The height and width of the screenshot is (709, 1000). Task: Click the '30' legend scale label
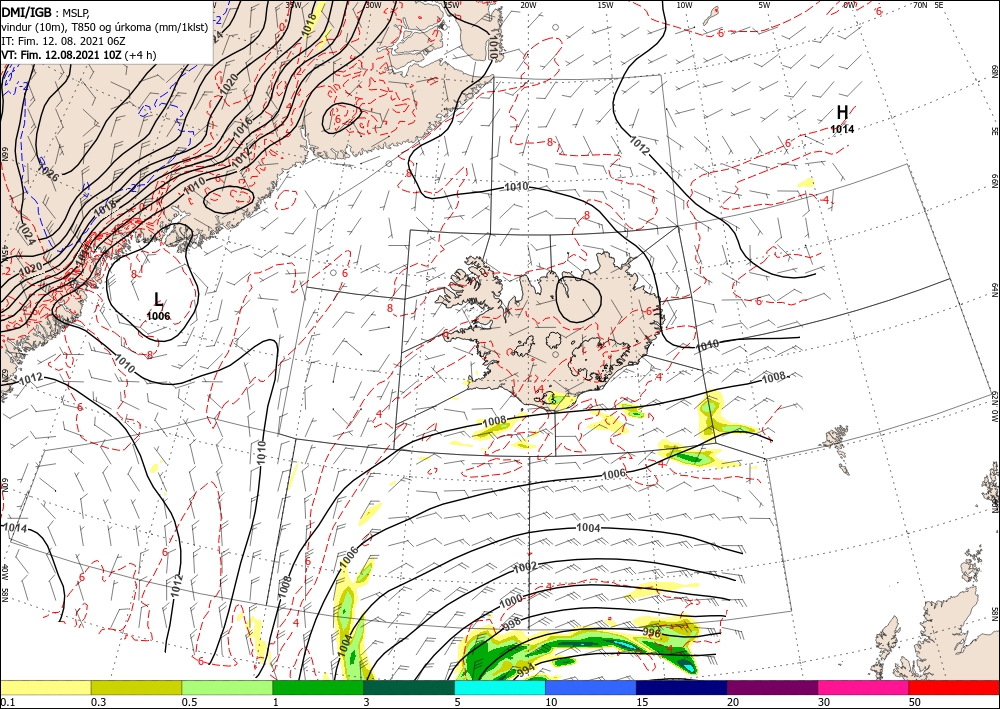pos(824,702)
